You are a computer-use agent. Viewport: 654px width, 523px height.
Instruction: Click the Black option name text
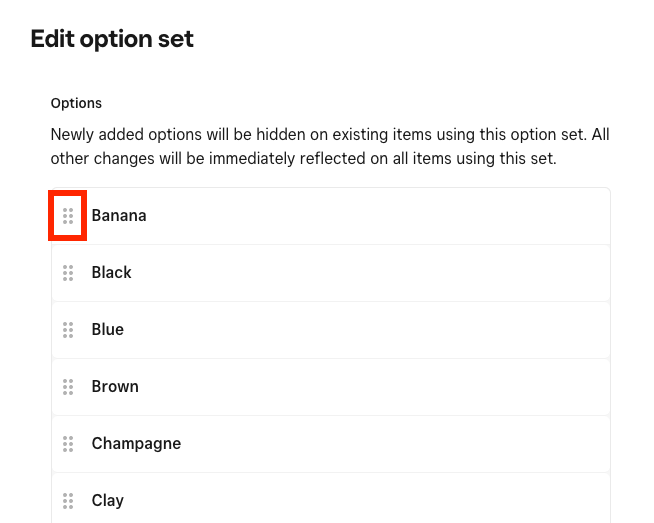112,272
